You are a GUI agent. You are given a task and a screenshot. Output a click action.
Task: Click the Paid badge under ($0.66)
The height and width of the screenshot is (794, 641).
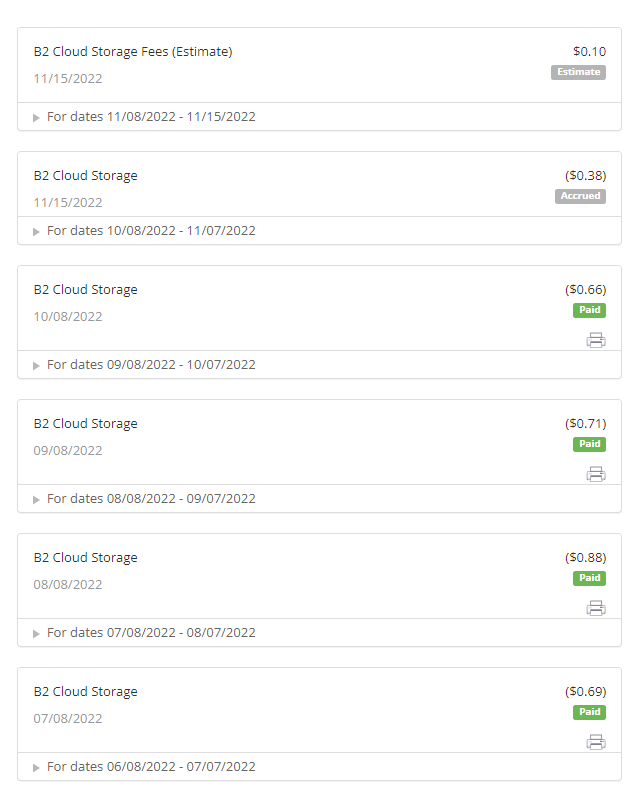(x=589, y=310)
